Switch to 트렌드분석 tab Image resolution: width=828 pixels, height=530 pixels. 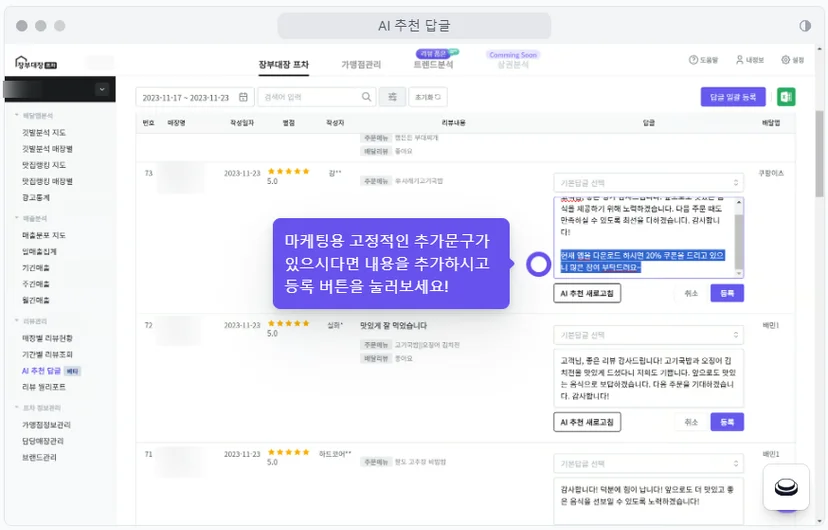point(433,64)
